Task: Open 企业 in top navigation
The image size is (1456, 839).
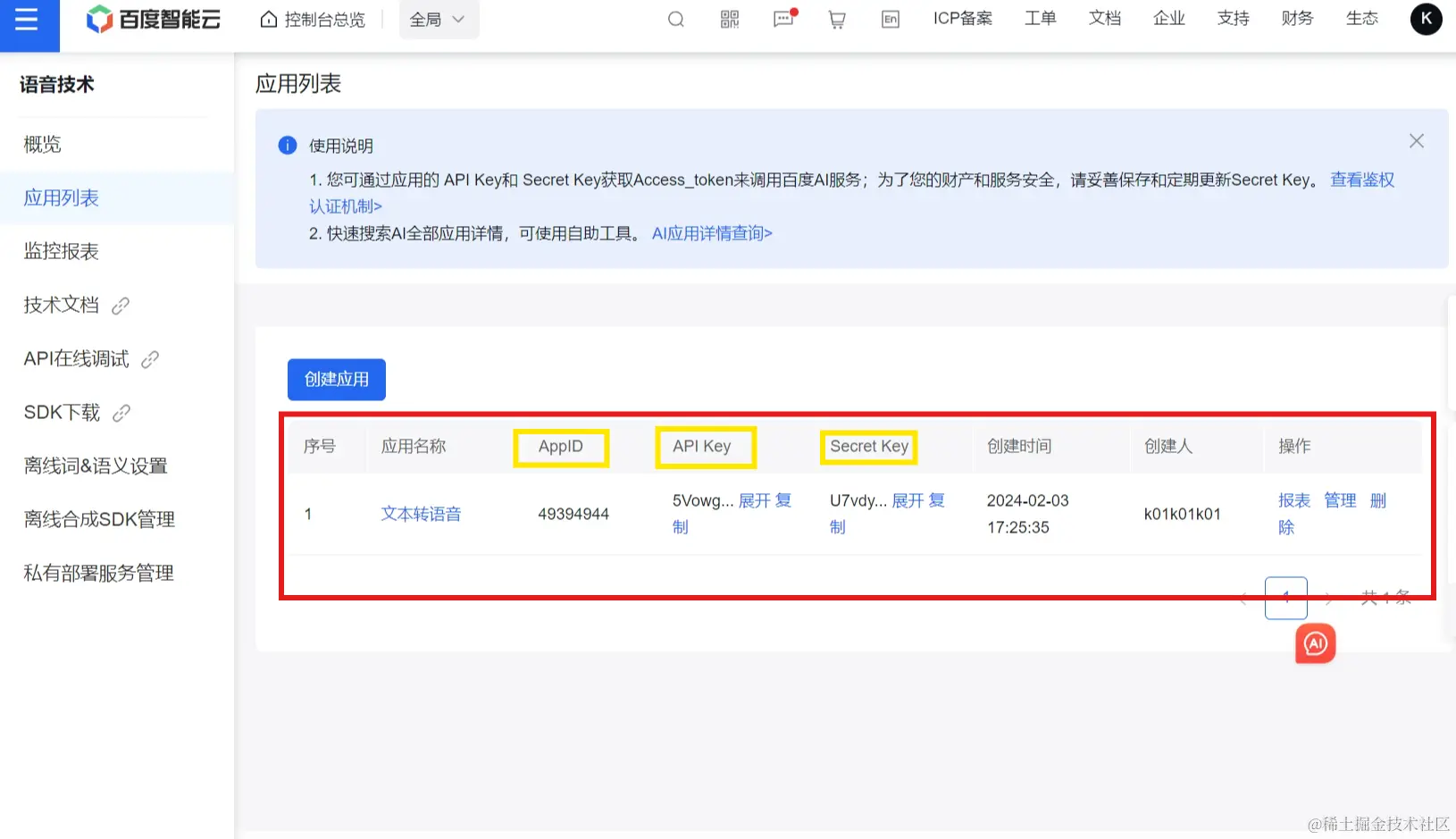Action: [x=1169, y=19]
